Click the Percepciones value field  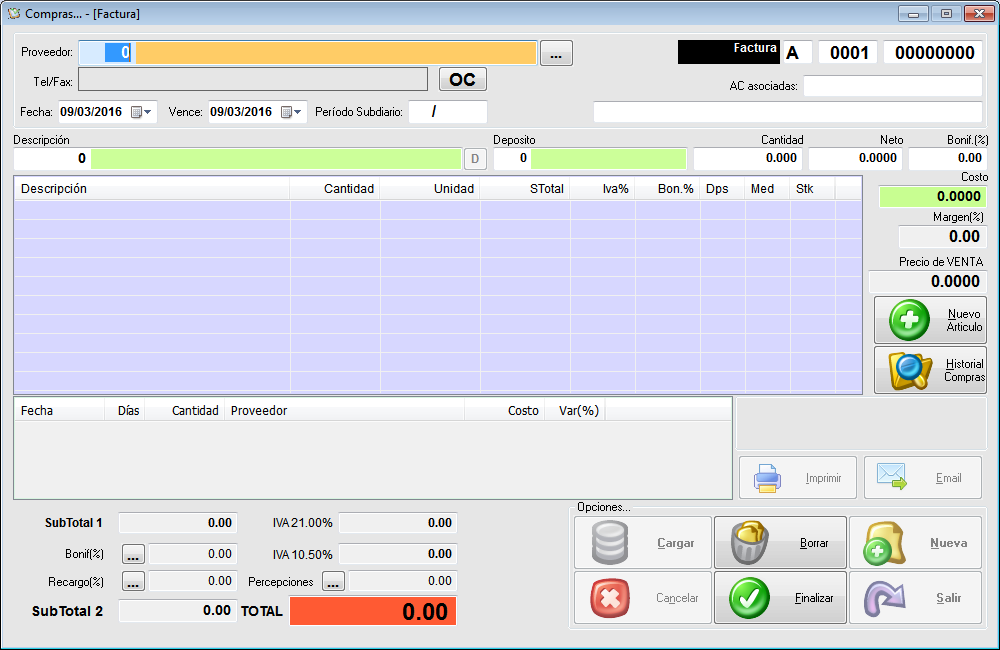coord(403,581)
